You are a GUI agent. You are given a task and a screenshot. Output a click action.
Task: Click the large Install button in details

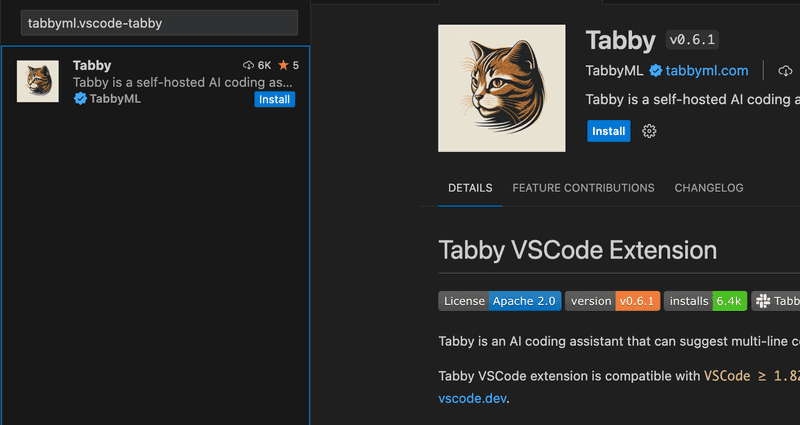point(609,131)
